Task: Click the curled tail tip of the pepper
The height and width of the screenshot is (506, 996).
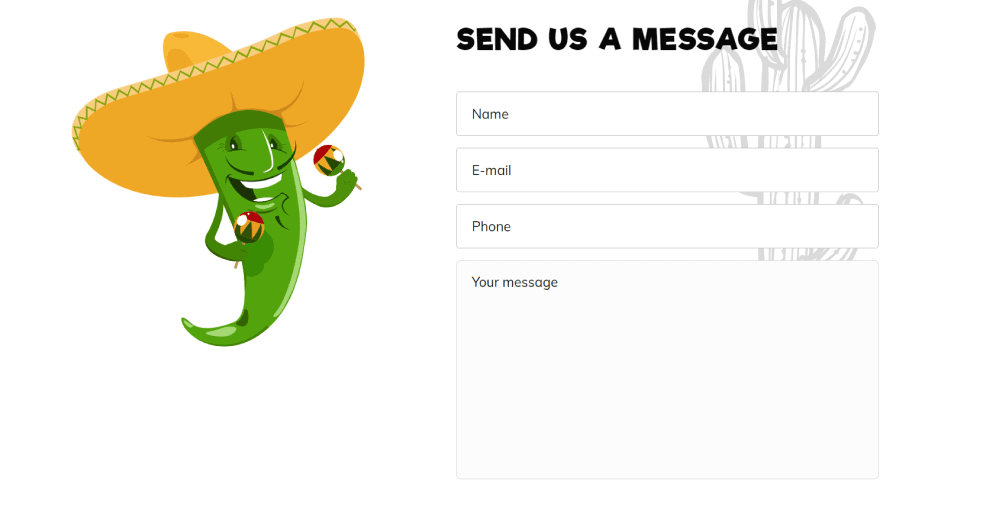Action: [197, 330]
